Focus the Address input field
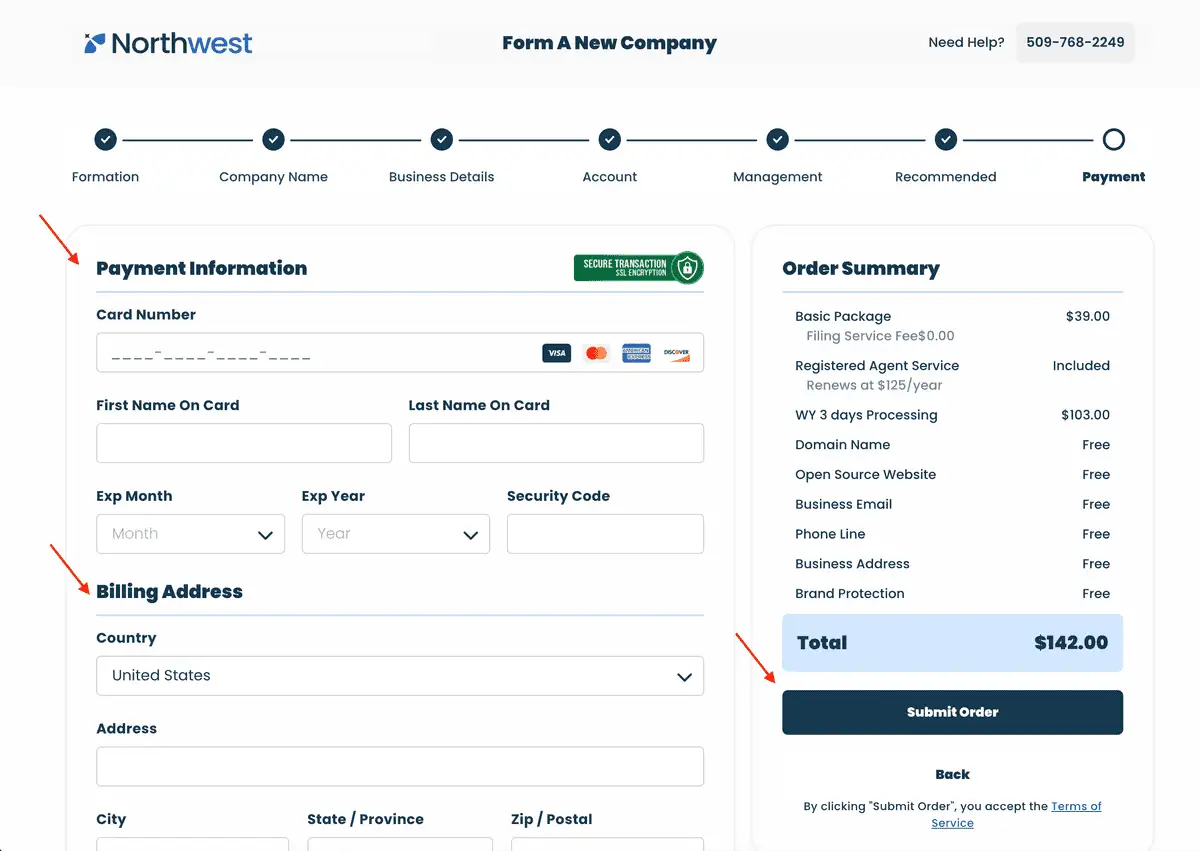1200x851 pixels. click(400, 767)
